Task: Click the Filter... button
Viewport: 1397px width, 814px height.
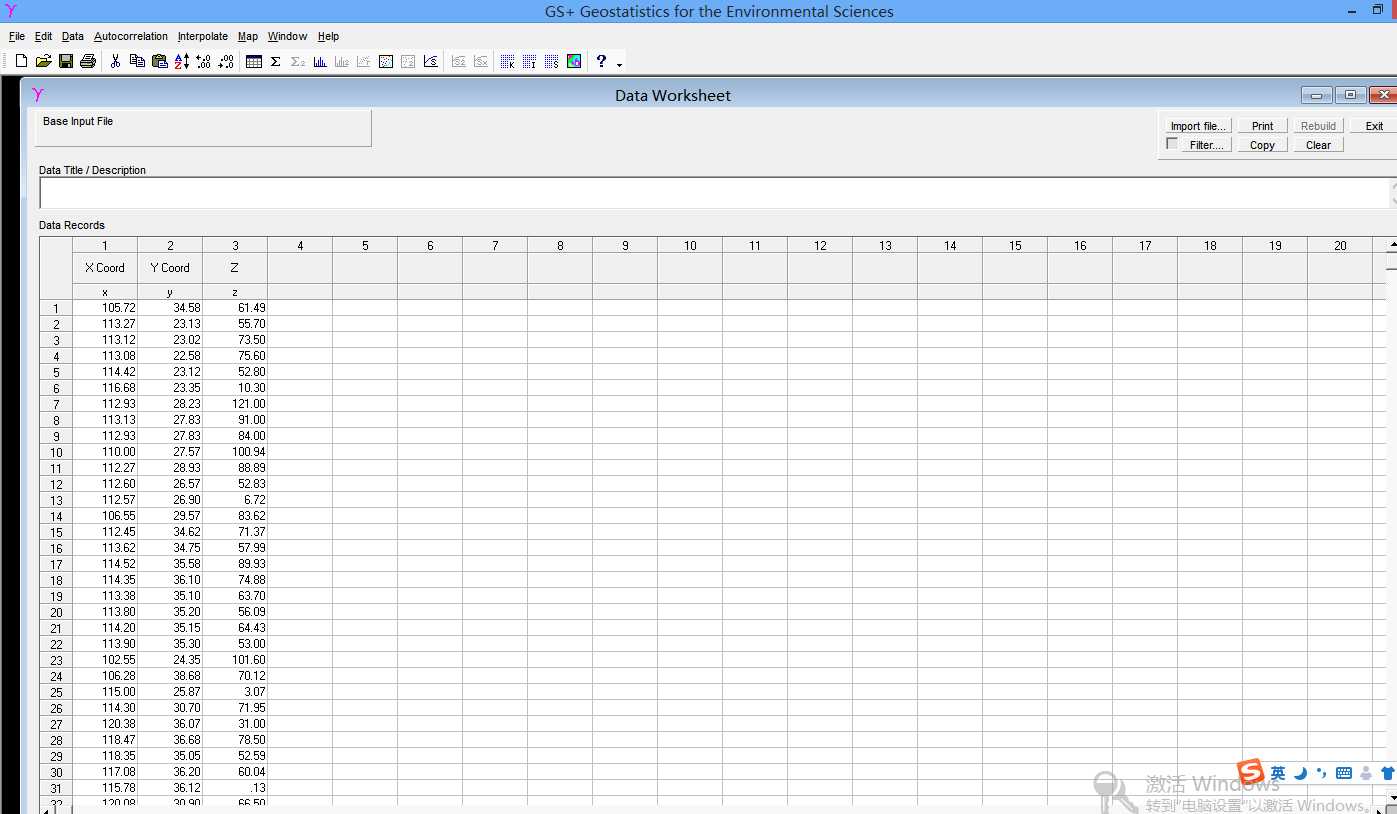Action: coord(1206,145)
